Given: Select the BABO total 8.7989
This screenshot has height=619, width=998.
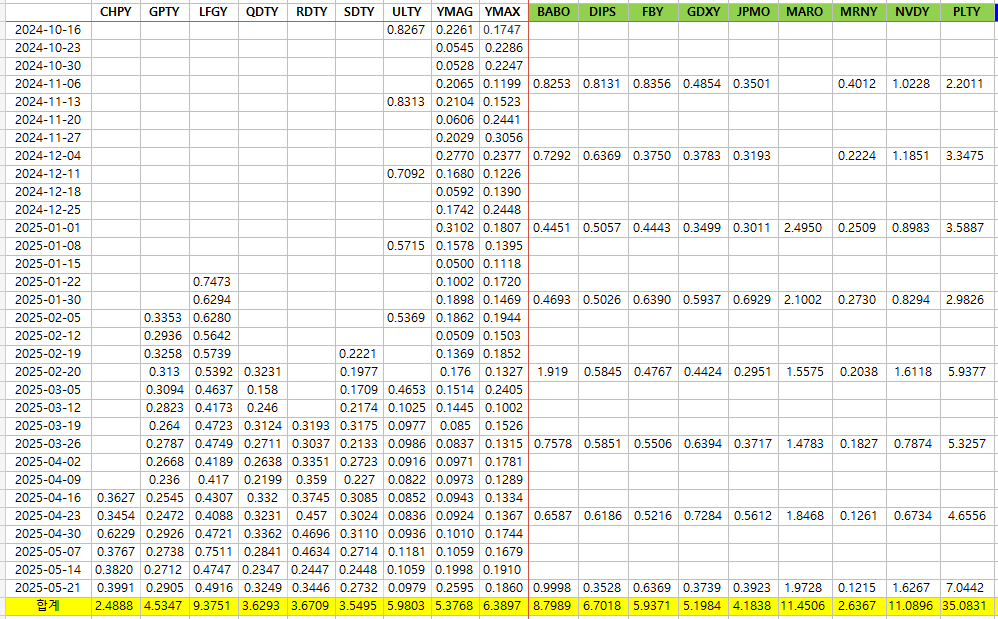Looking at the screenshot, I should [x=552, y=606].
